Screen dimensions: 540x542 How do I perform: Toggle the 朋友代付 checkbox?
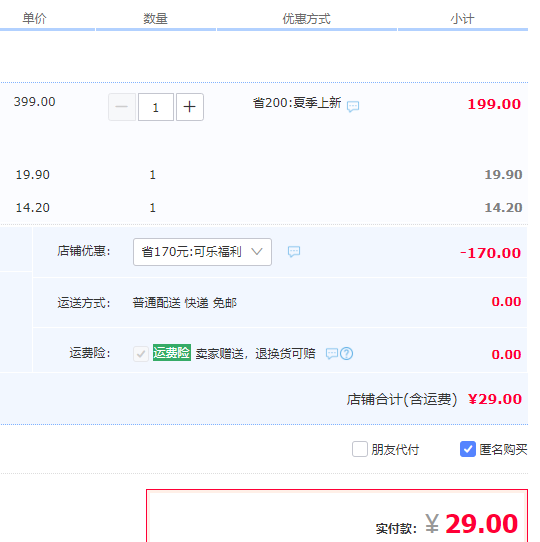point(360,449)
